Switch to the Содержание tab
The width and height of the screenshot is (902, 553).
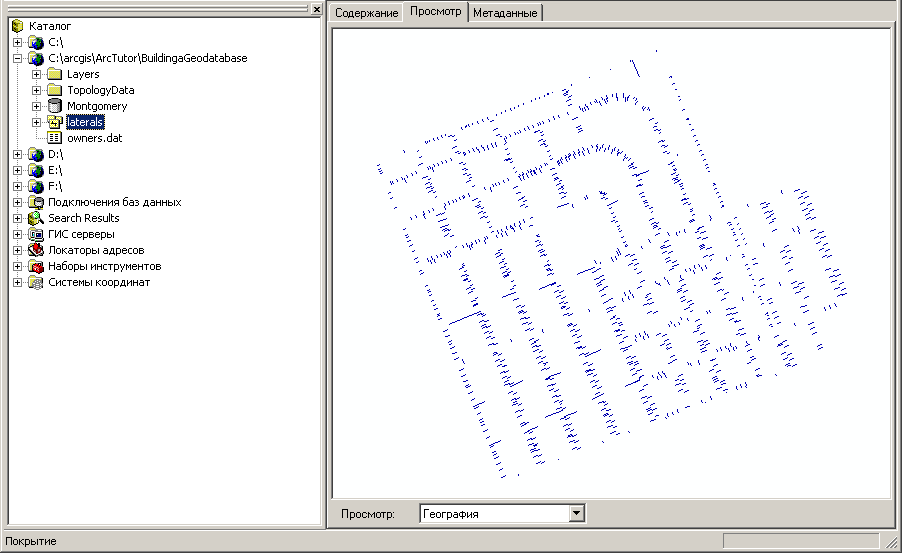pyautogui.click(x=366, y=13)
